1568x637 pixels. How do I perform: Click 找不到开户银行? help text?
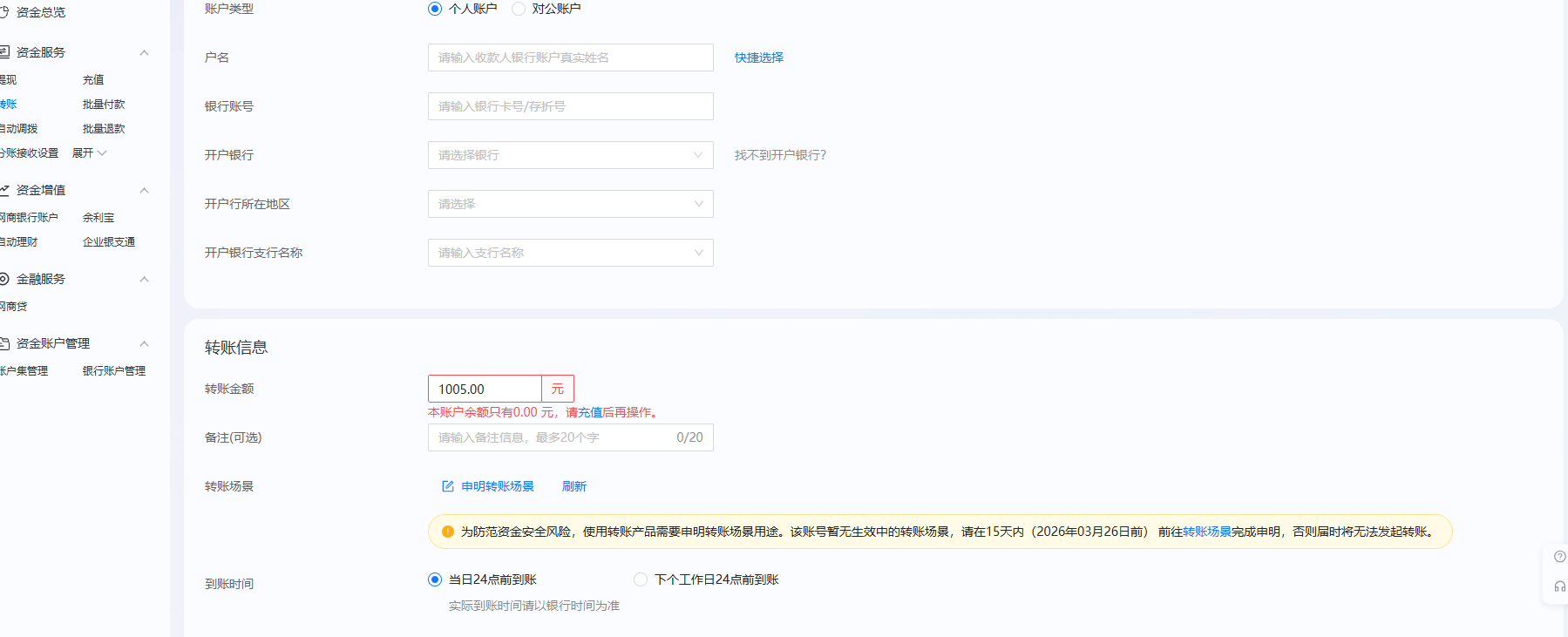click(780, 155)
